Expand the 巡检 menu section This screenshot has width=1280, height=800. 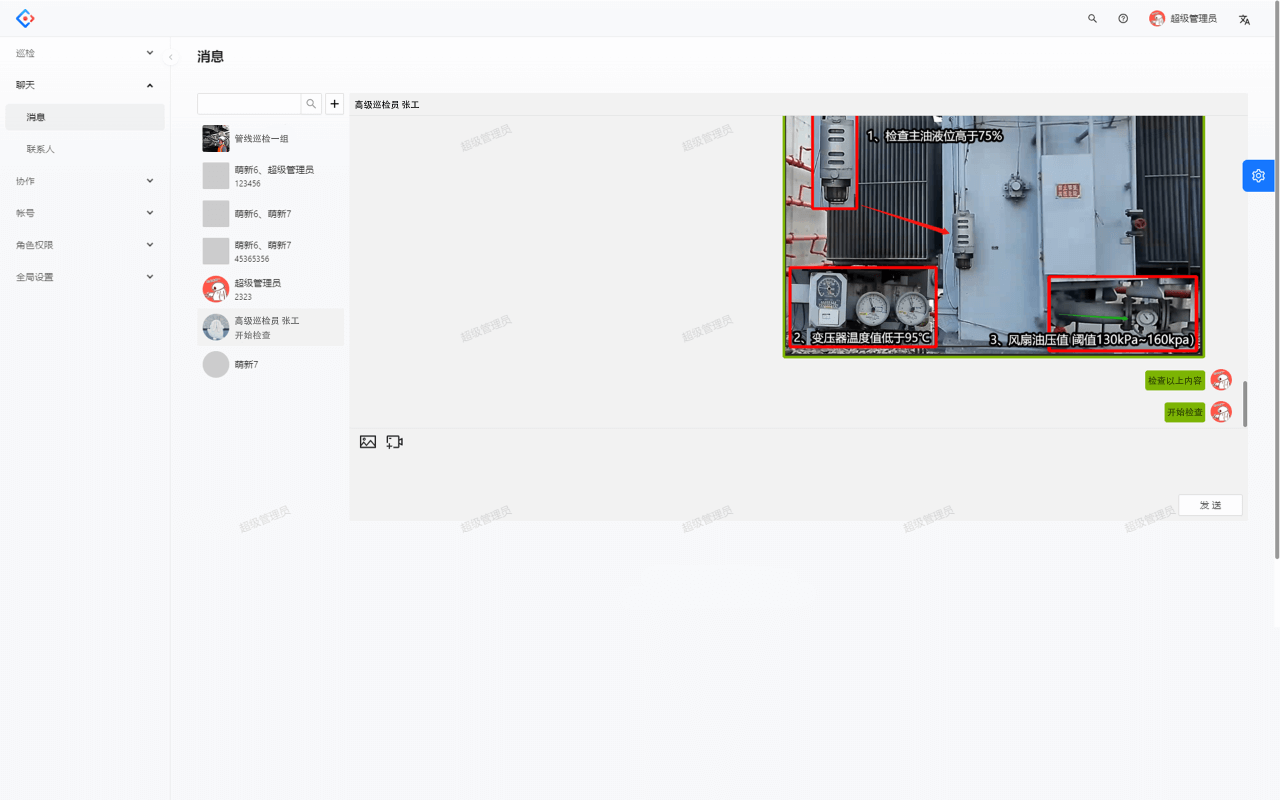point(84,53)
